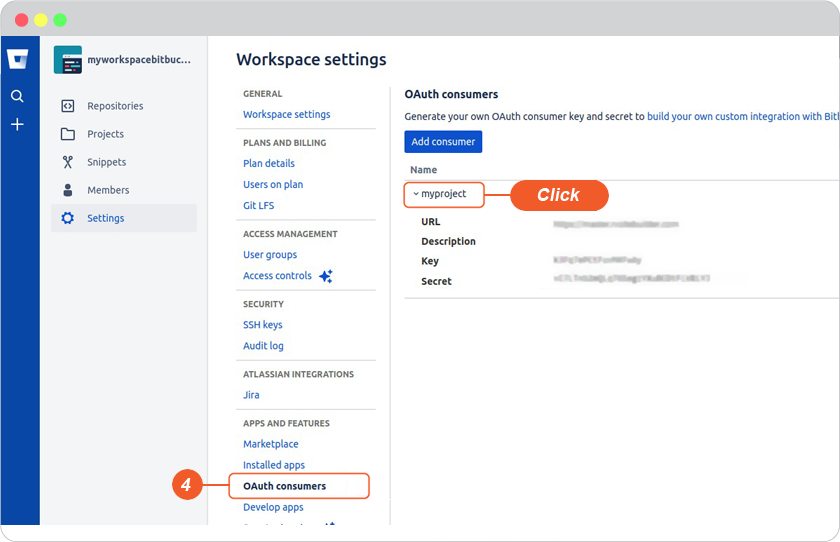Open Installed apps link
Screen dimensions: 840x542
(274, 465)
